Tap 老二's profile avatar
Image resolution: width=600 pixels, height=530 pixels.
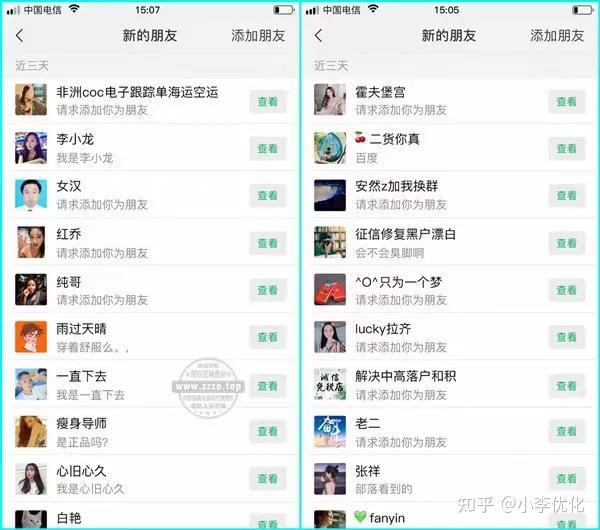tap(330, 431)
